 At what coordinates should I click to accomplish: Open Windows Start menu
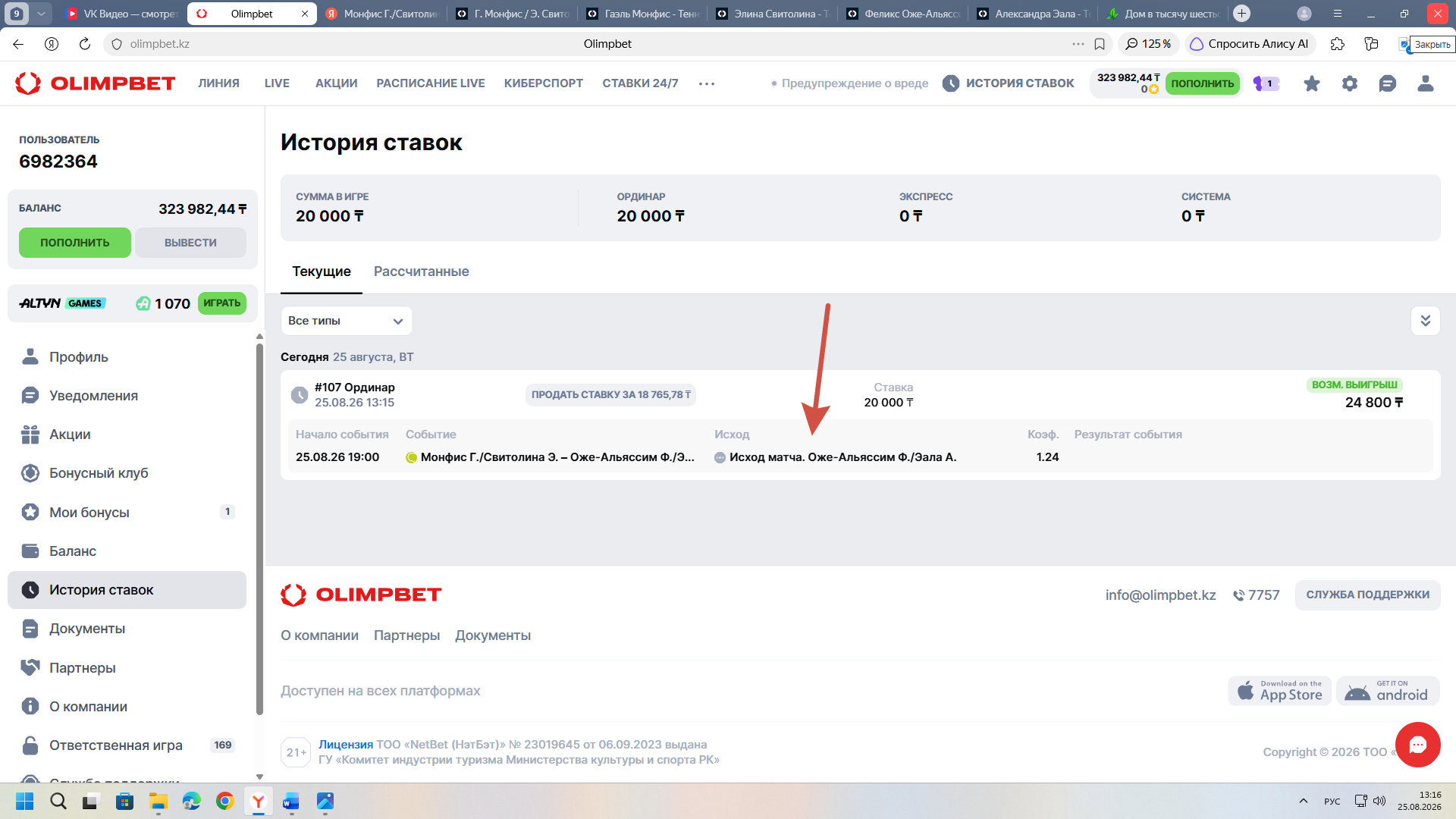(x=24, y=801)
